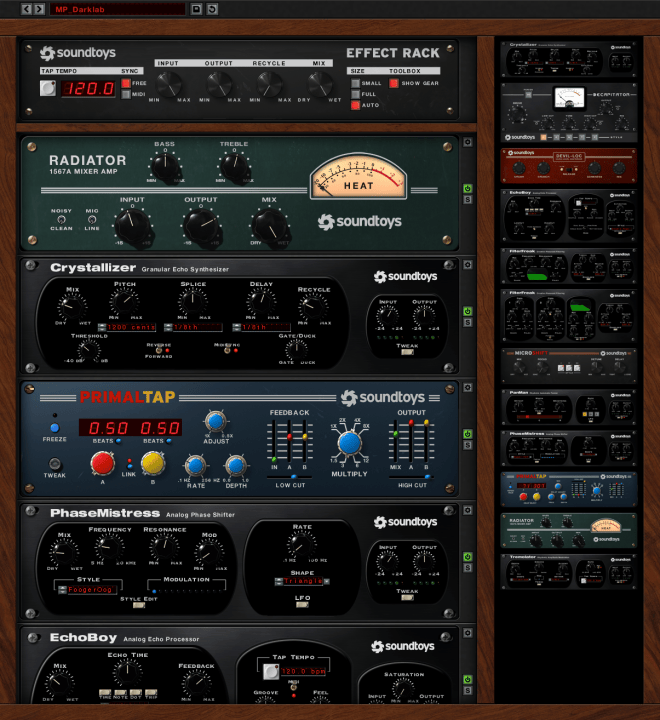Select Full rack size

[x=355, y=94]
